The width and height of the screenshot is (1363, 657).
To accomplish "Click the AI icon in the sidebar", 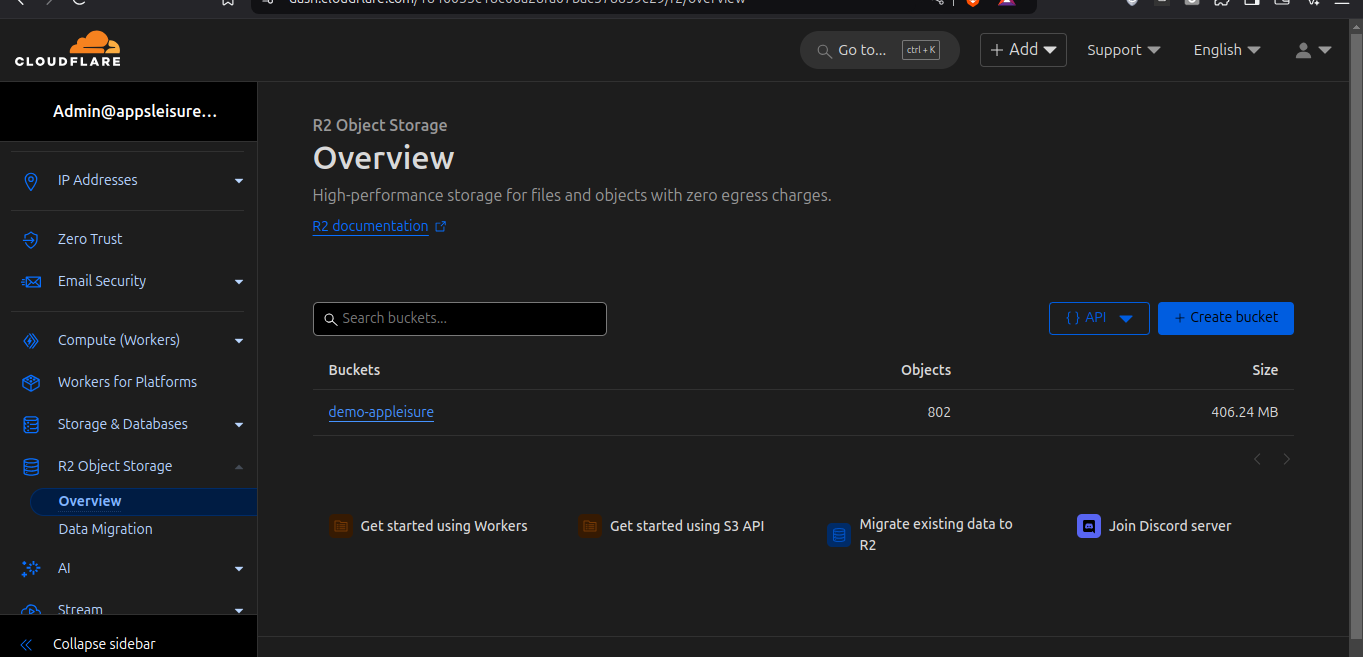I will point(31,567).
